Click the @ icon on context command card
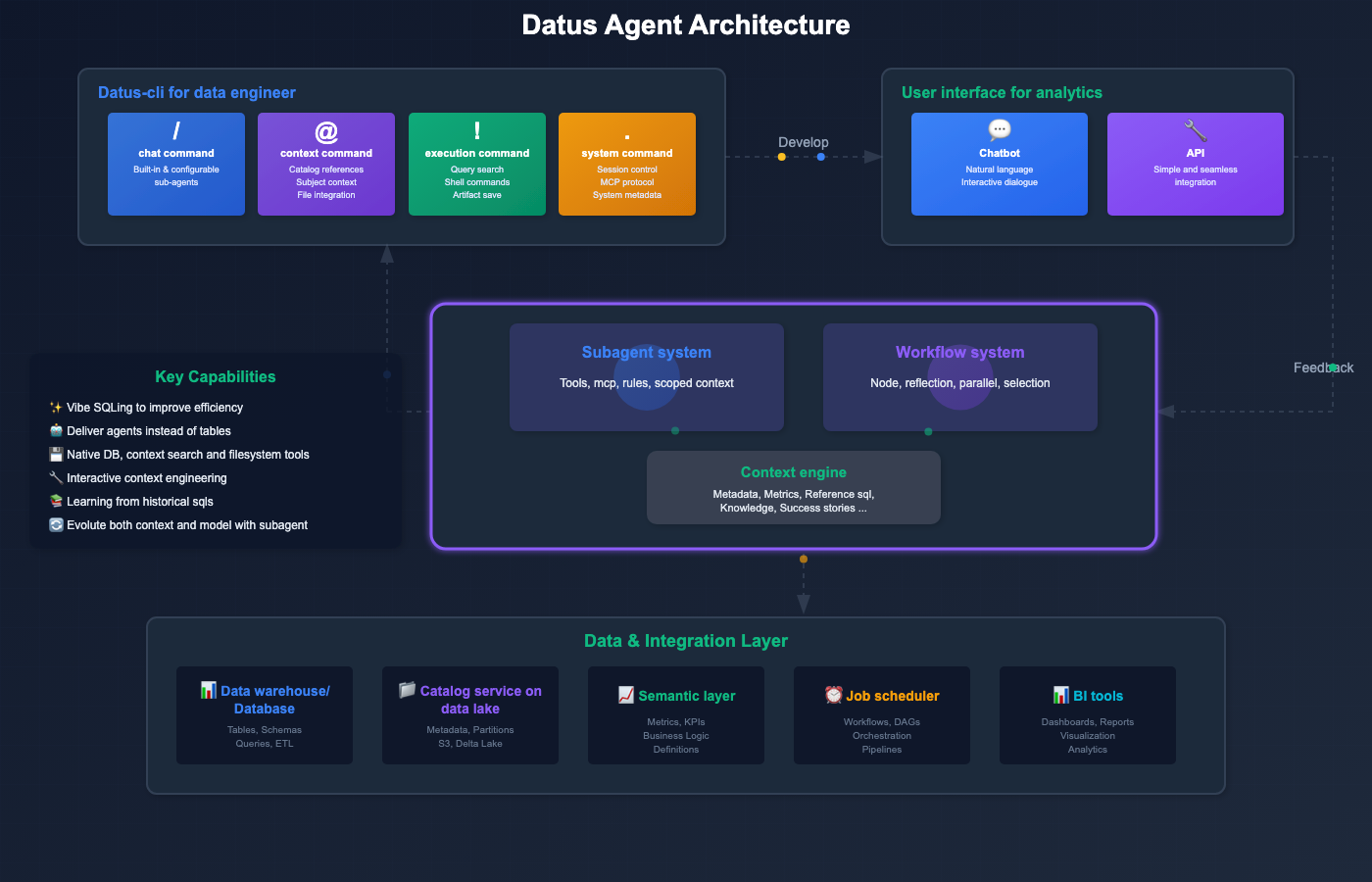The width and height of the screenshot is (1372, 882). coord(326,131)
